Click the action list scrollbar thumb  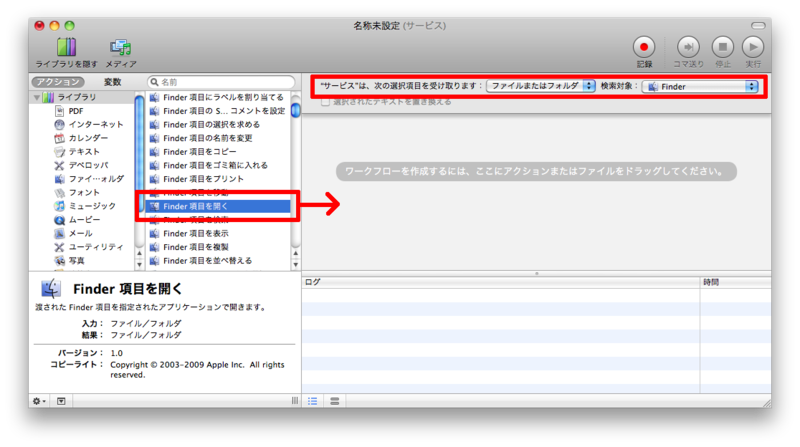tap(295, 110)
